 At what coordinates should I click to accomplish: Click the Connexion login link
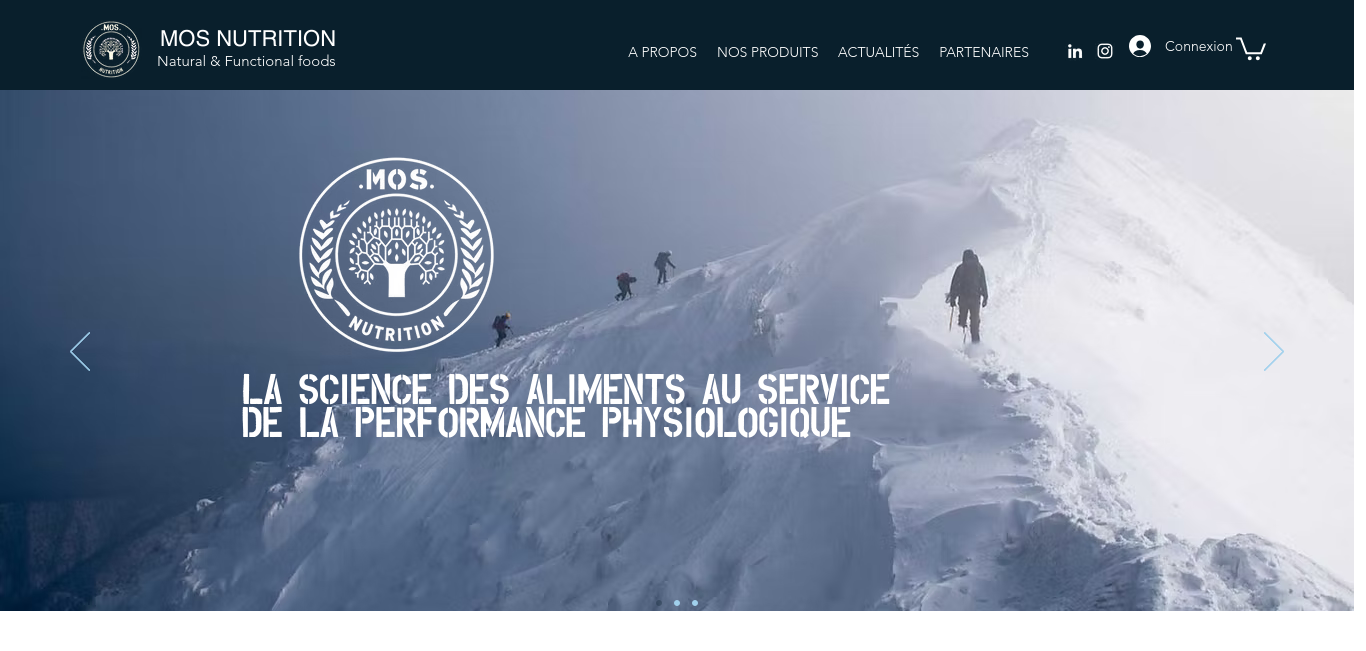point(1198,46)
